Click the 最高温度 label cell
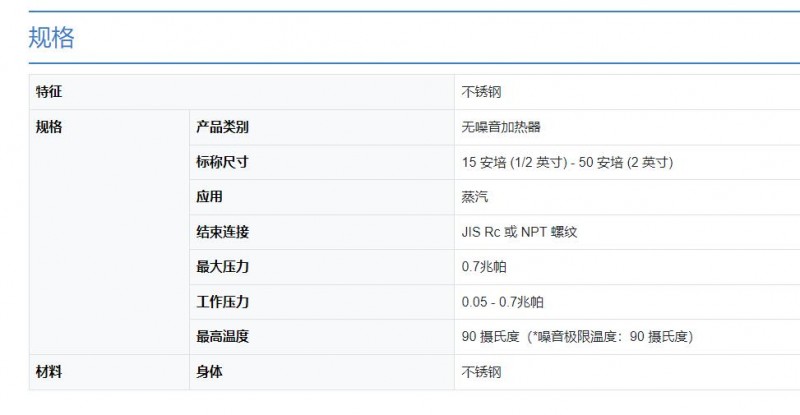 tap(322, 337)
